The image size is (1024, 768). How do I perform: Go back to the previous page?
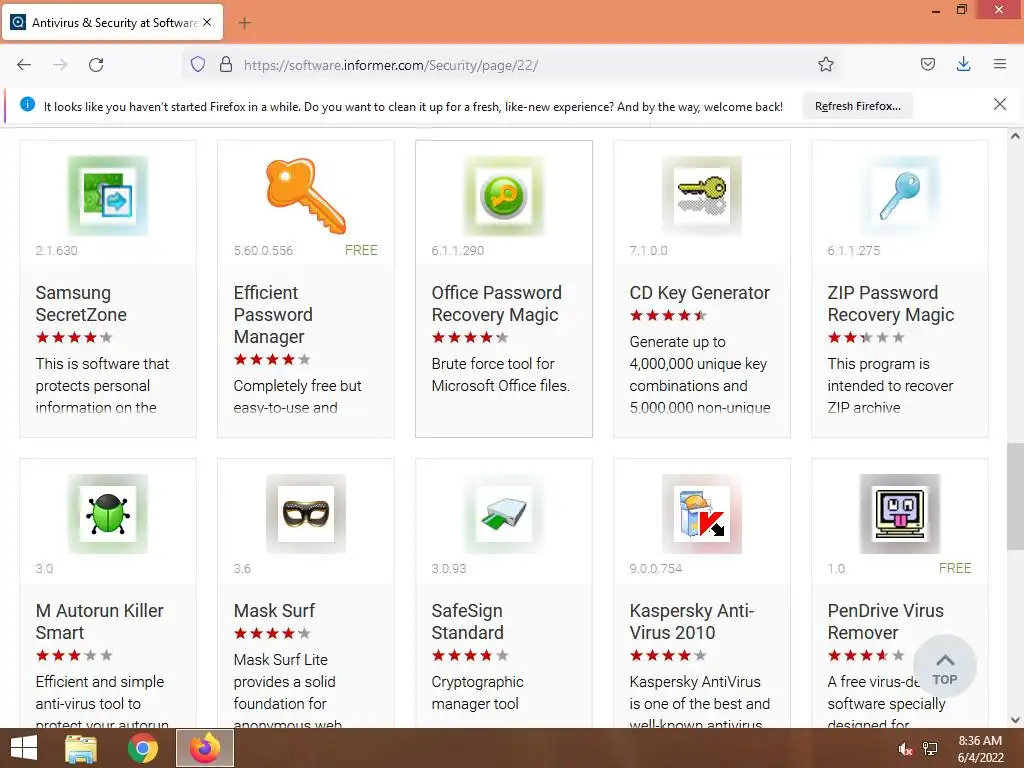point(24,65)
